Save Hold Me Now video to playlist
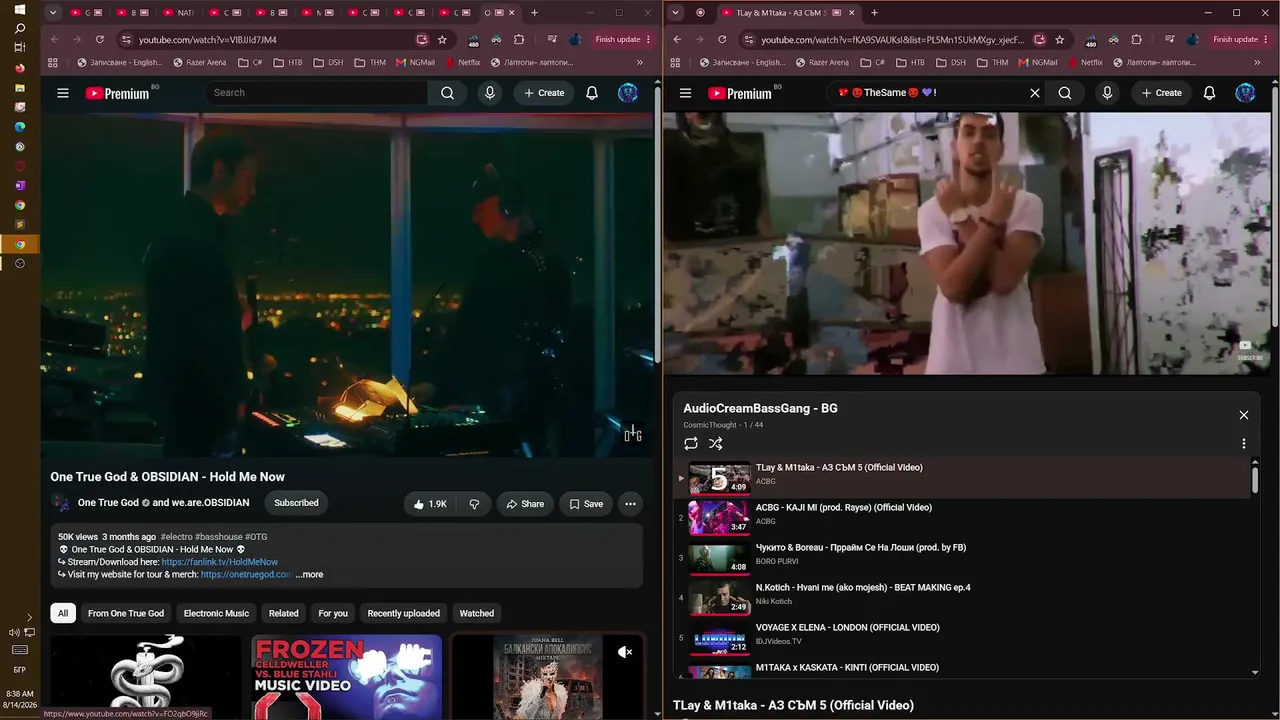 [586, 504]
